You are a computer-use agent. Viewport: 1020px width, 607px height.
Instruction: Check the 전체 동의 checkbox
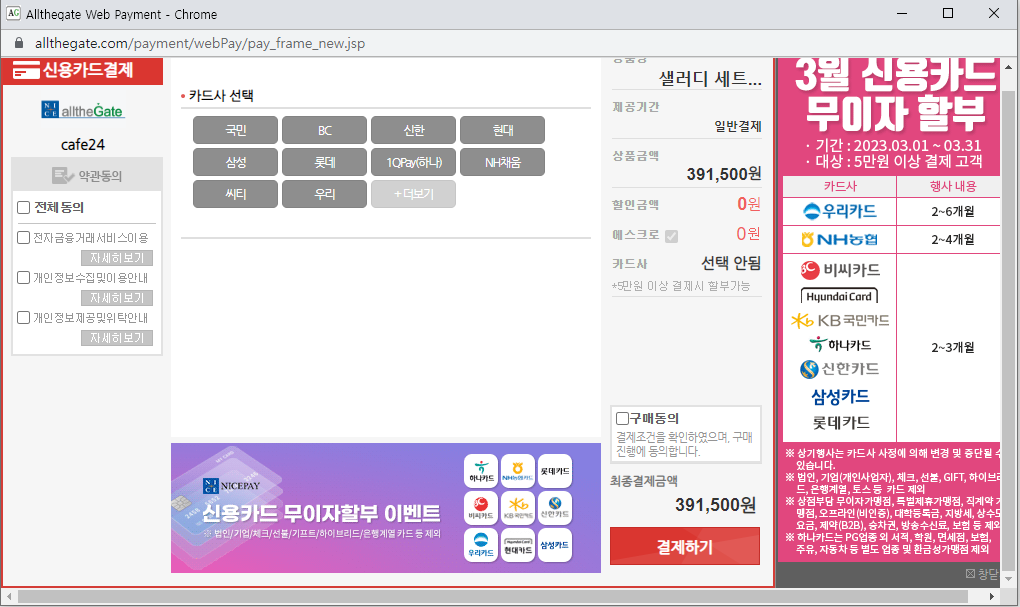coord(23,208)
